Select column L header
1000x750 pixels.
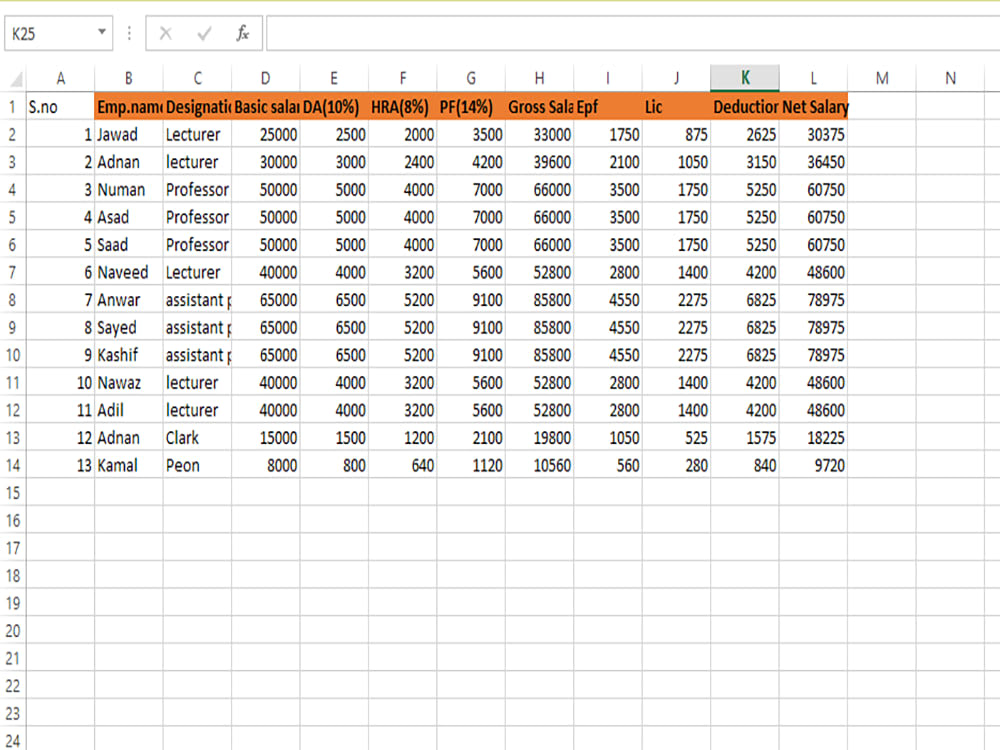pyautogui.click(x=813, y=78)
